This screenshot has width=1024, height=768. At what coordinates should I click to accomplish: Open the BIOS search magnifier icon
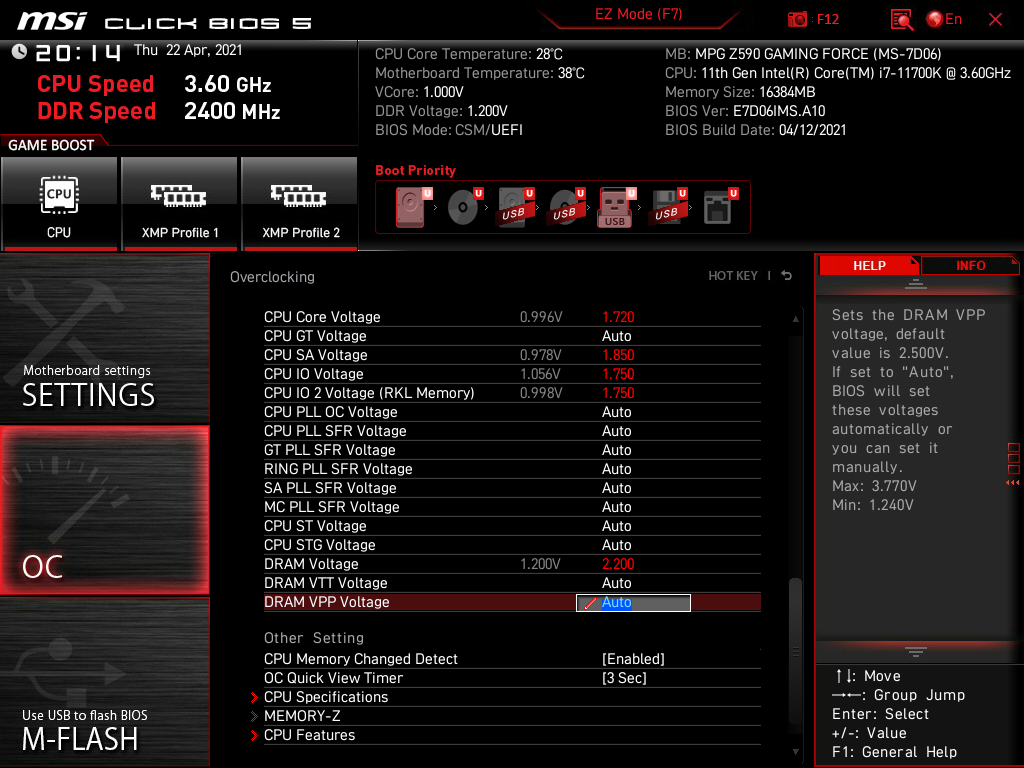901,20
